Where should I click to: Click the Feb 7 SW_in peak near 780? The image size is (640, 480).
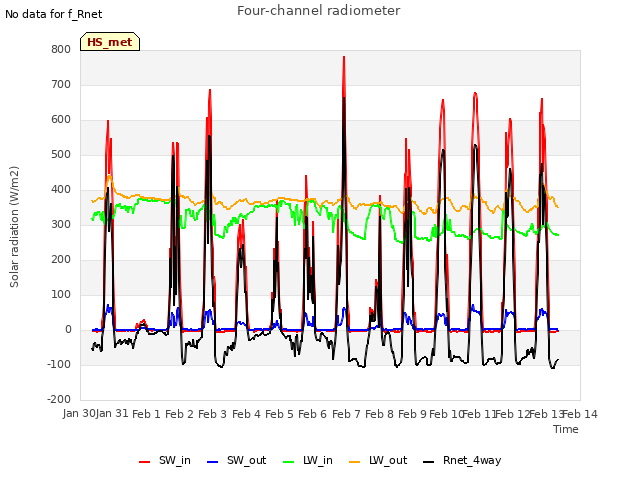(x=344, y=57)
